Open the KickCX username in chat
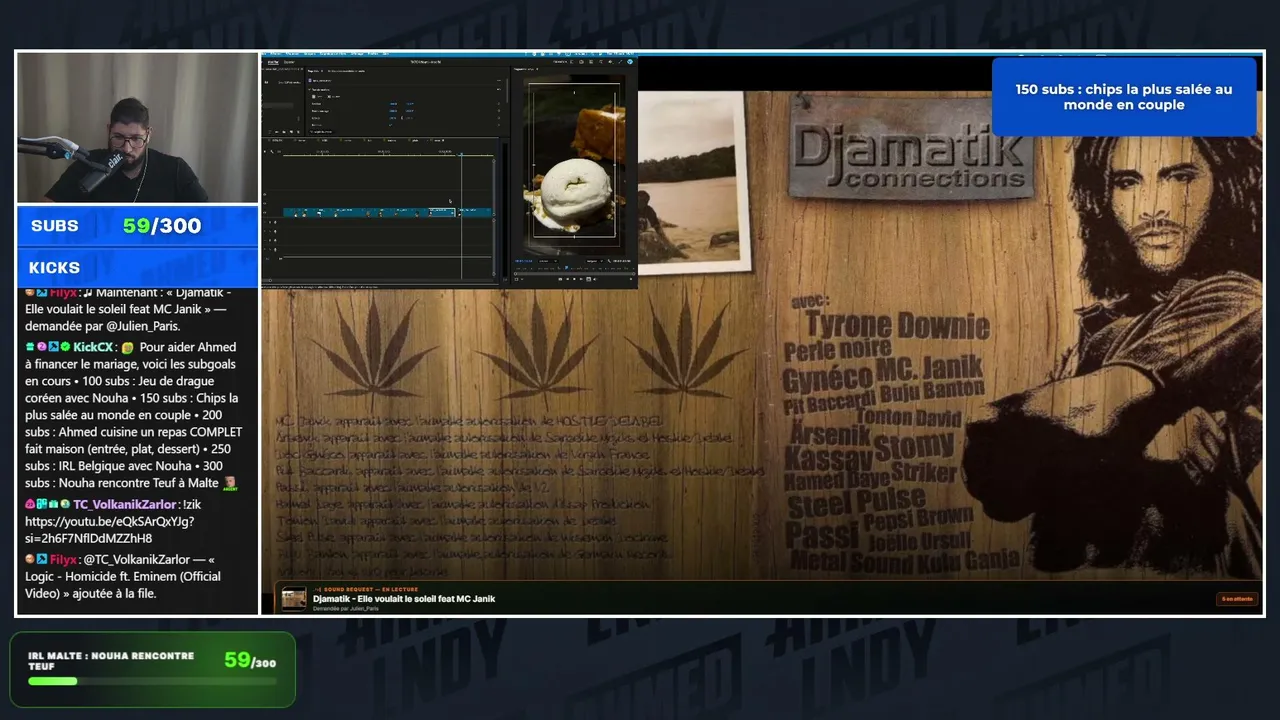1280x720 pixels. [x=93, y=347]
